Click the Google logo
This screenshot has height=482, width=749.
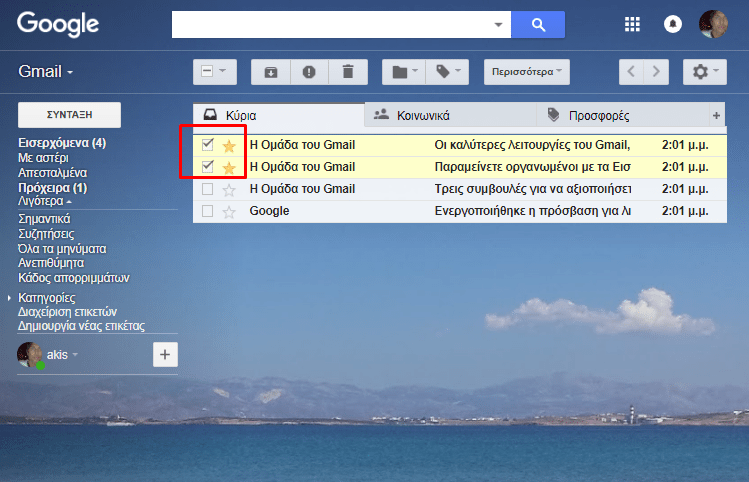[x=58, y=24]
